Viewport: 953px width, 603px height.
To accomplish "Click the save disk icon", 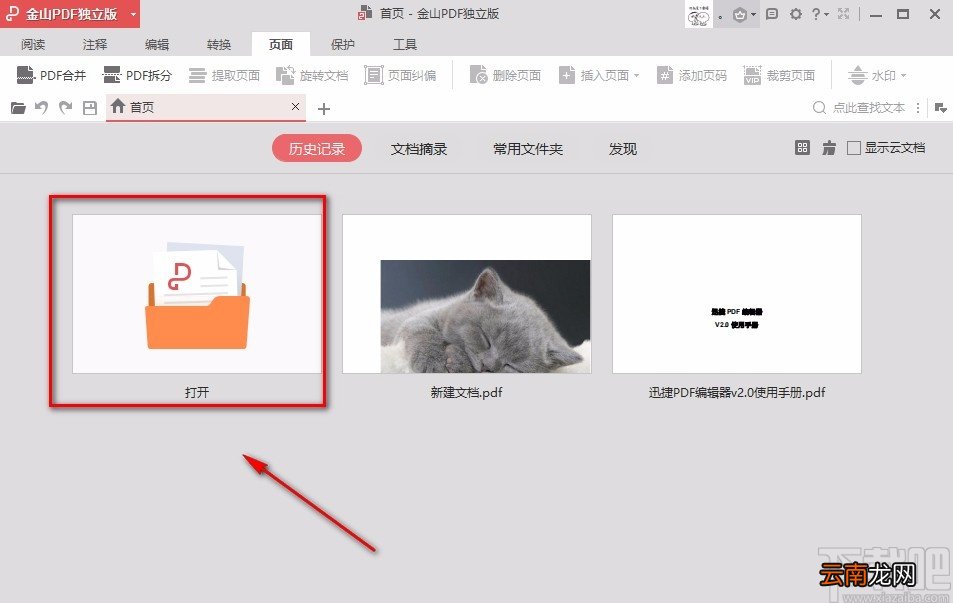I will tap(90, 108).
